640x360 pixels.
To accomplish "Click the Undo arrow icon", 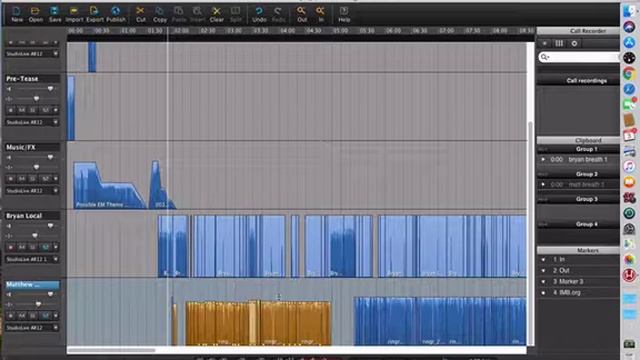I will [x=259, y=11].
